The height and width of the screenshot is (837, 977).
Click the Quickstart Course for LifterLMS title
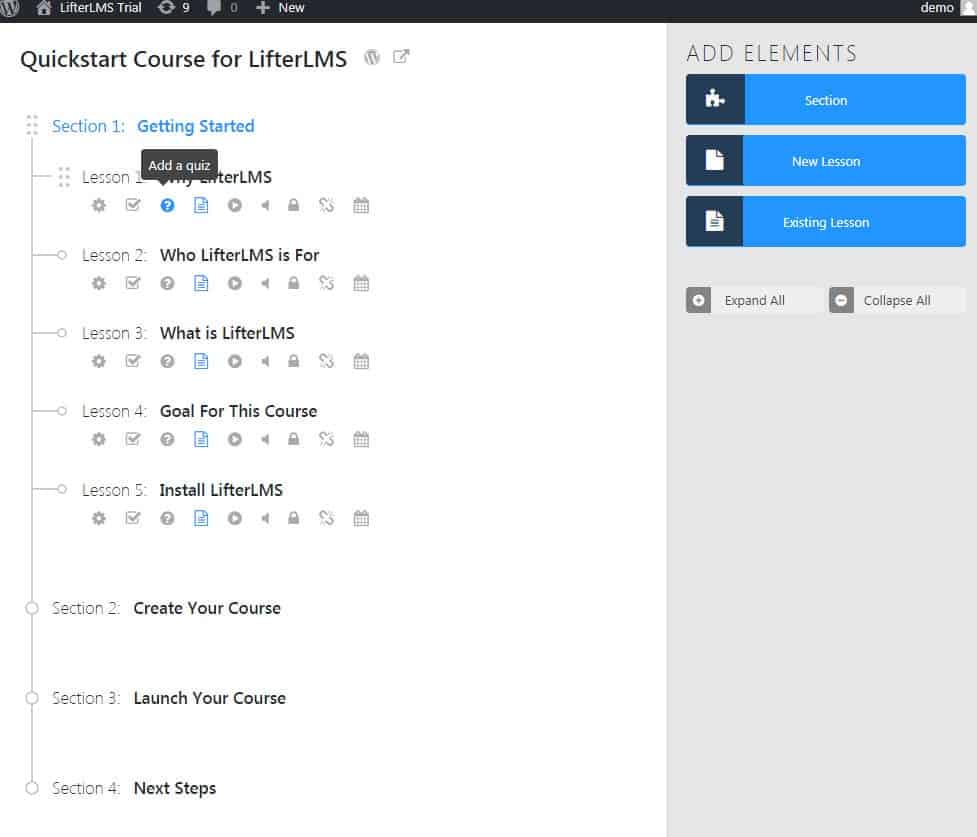(183, 59)
